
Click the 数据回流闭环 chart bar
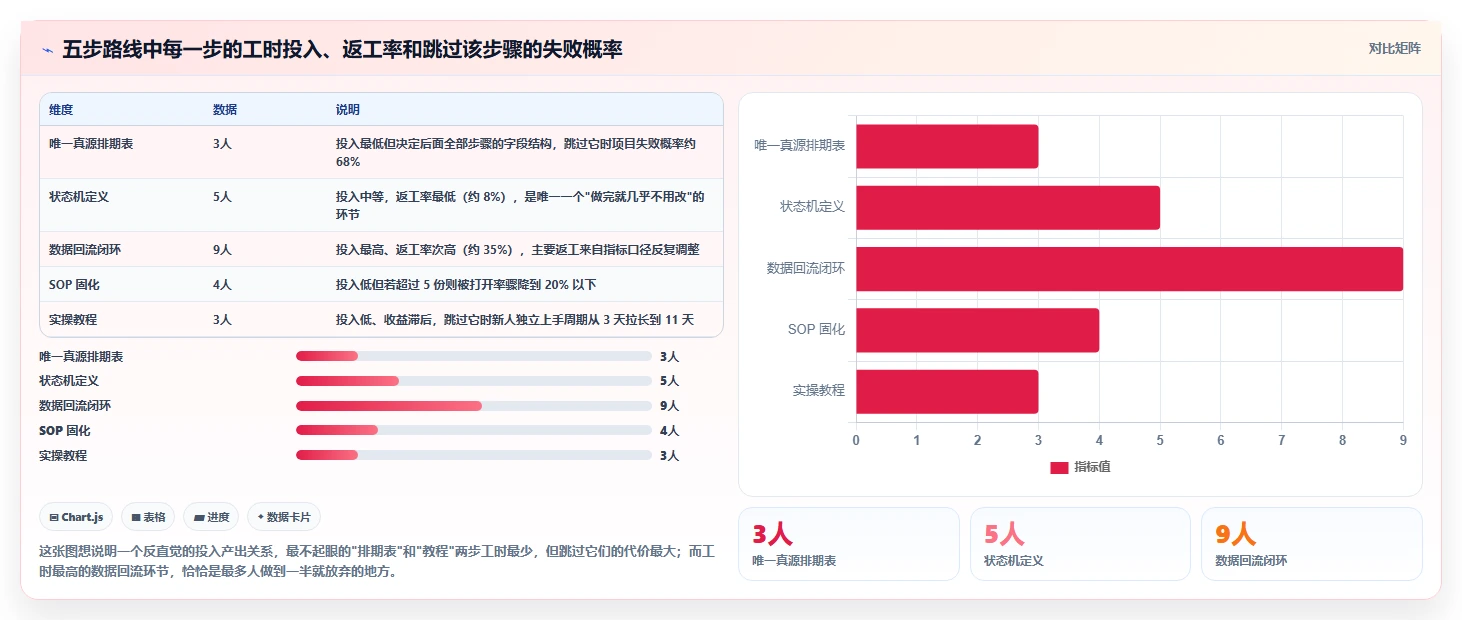(1129, 269)
